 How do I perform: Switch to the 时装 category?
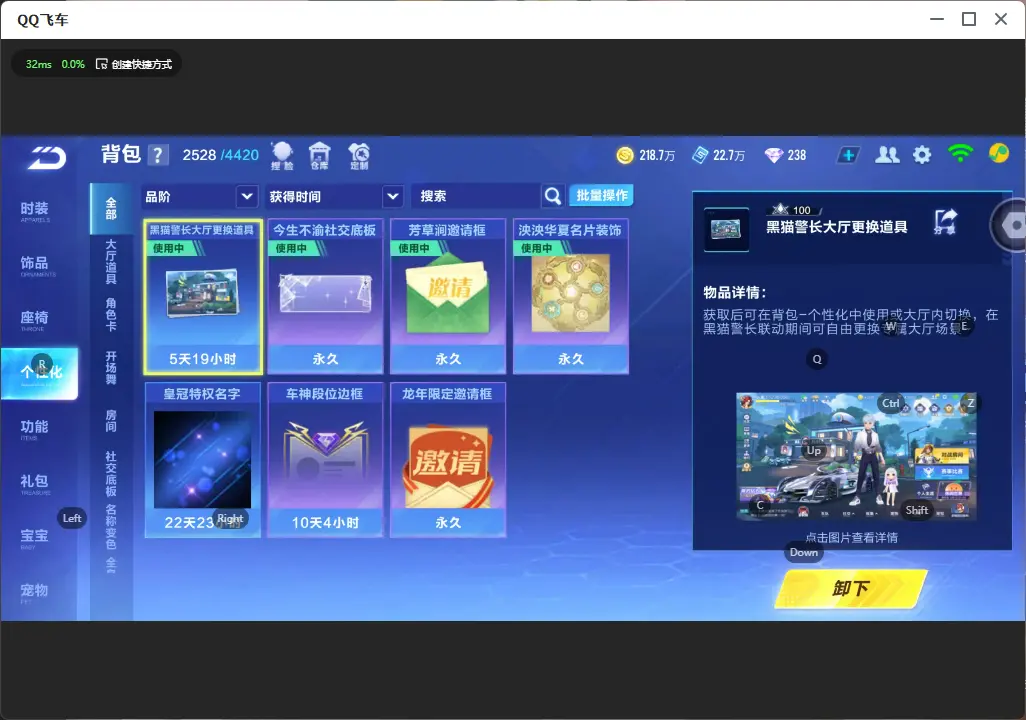click(35, 211)
